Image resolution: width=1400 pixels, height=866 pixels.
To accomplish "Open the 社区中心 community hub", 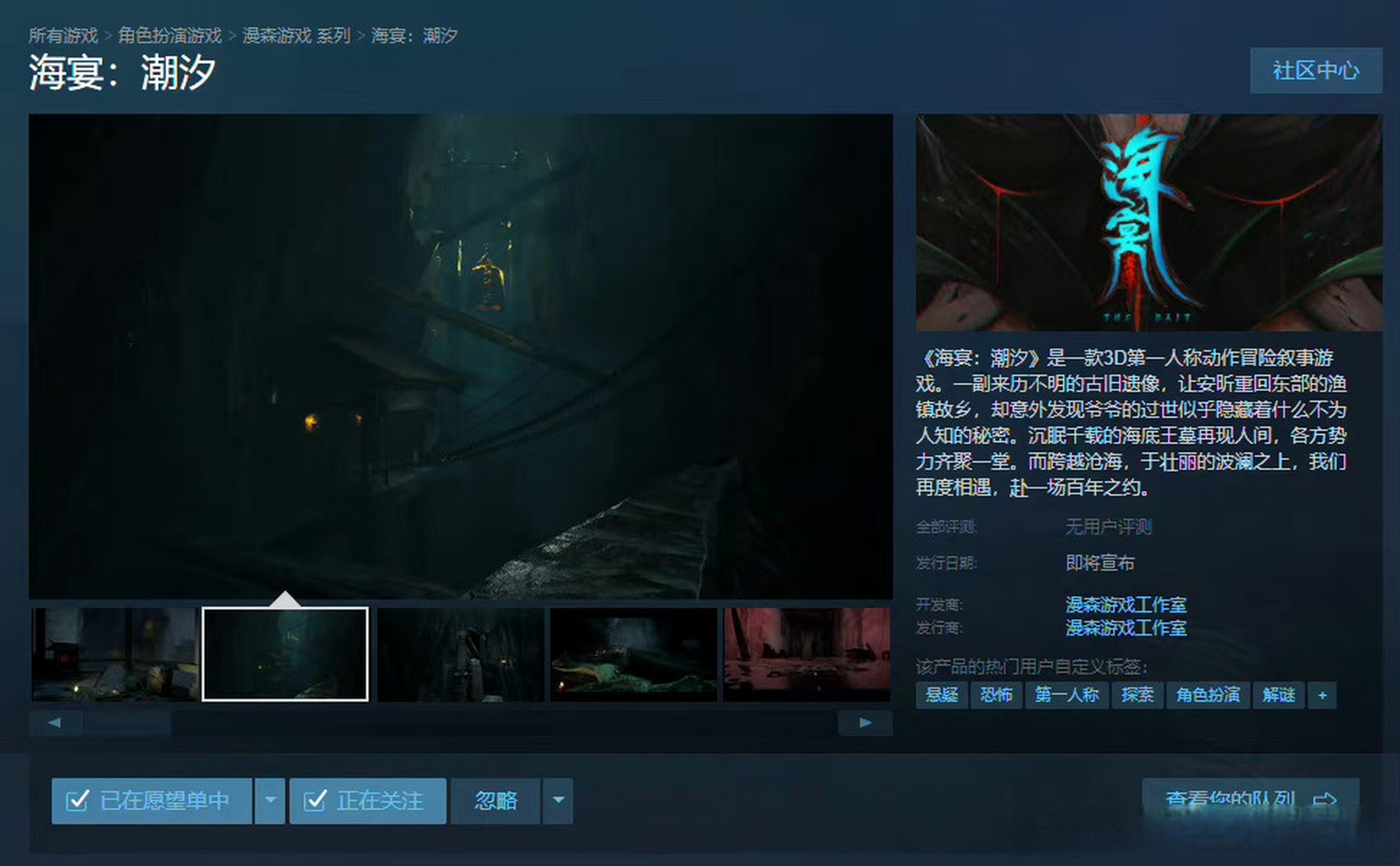I will [x=1315, y=70].
